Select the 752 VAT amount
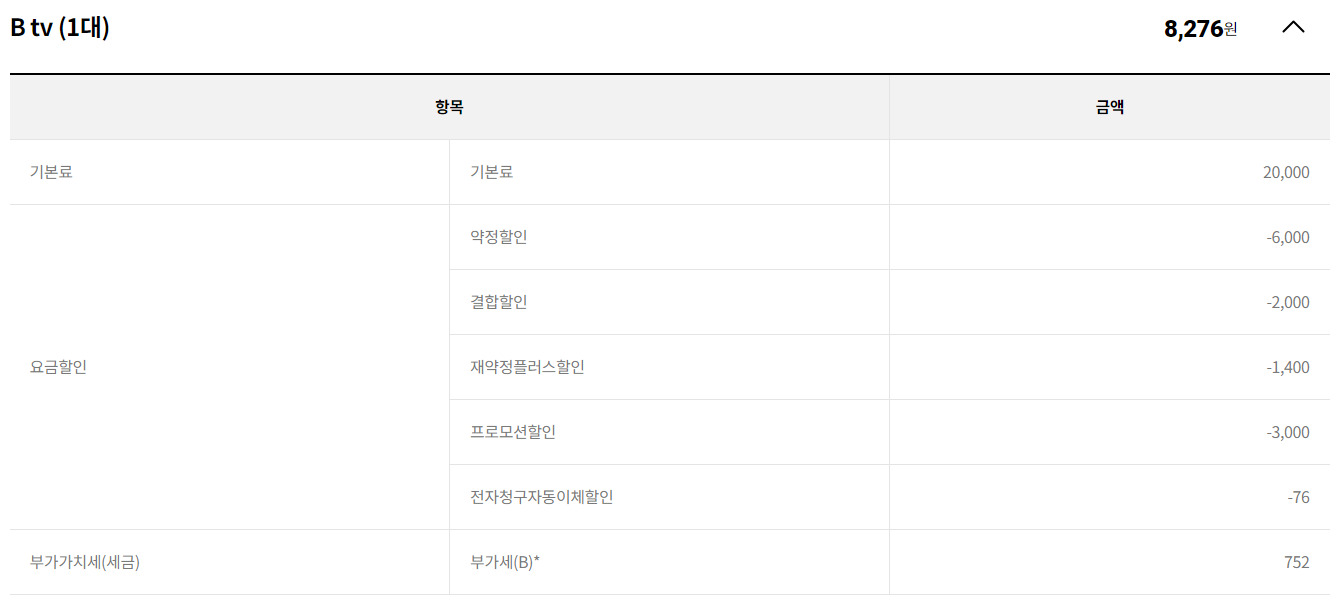 point(1296,562)
